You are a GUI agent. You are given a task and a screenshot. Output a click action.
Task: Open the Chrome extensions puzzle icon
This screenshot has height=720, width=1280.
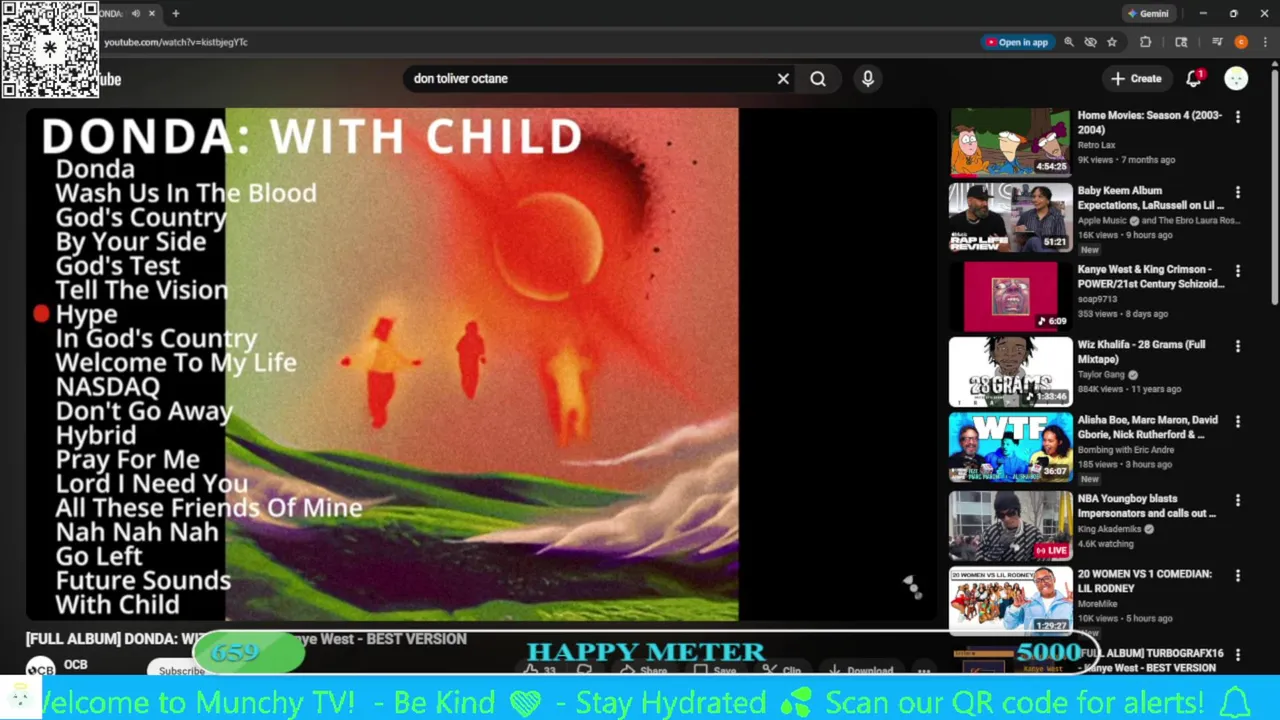pyautogui.click(x=1146, y=42)
